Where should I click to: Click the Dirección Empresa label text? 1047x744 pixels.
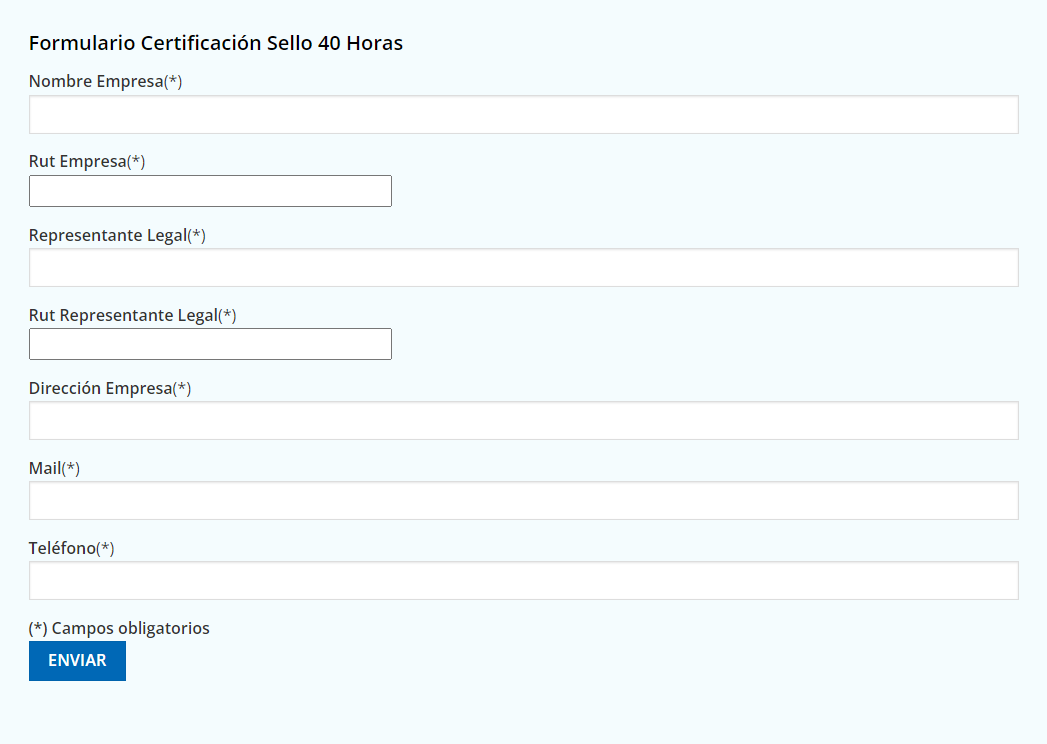(x=100, y=389)
